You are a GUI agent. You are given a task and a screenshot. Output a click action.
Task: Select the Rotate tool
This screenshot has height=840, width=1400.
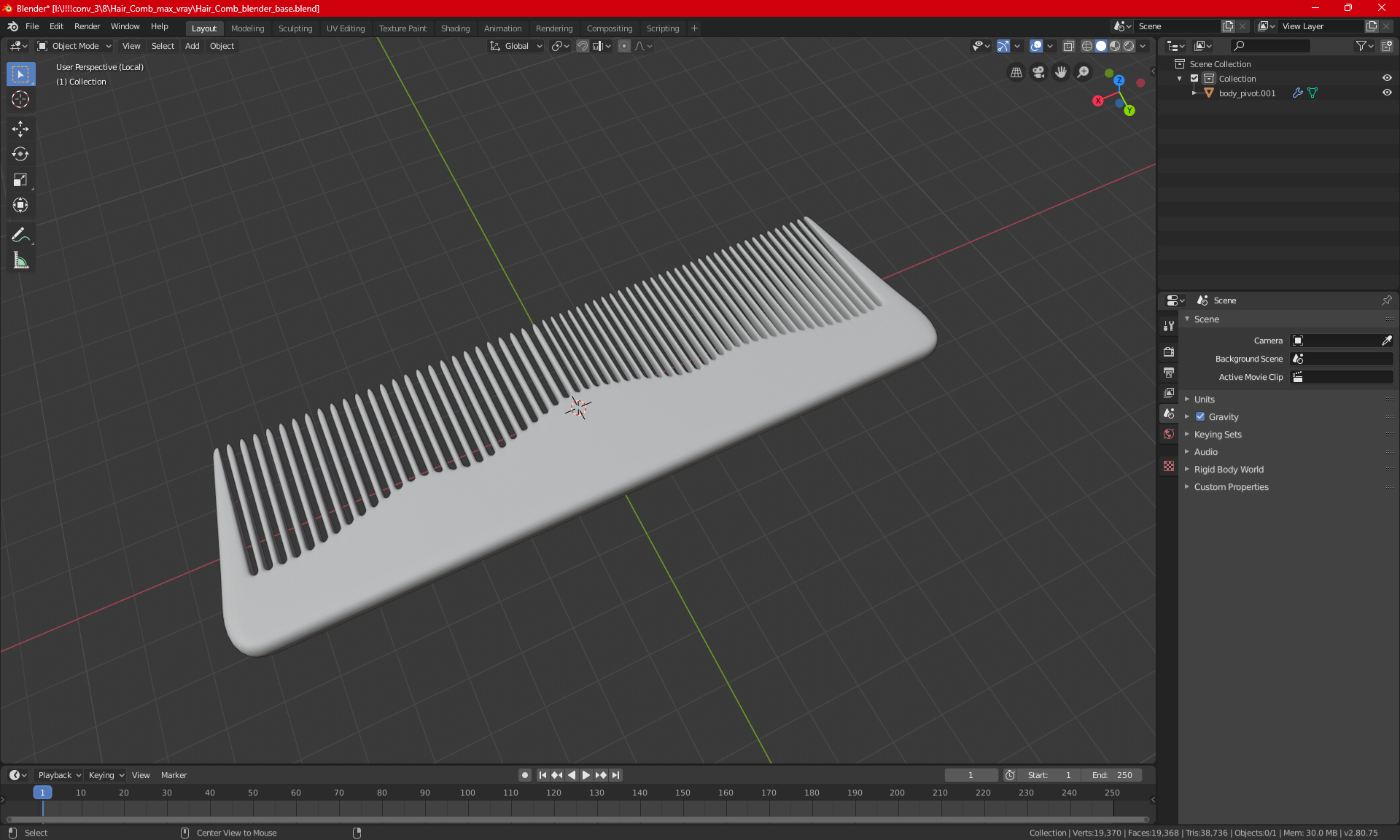tap(20, 154)
